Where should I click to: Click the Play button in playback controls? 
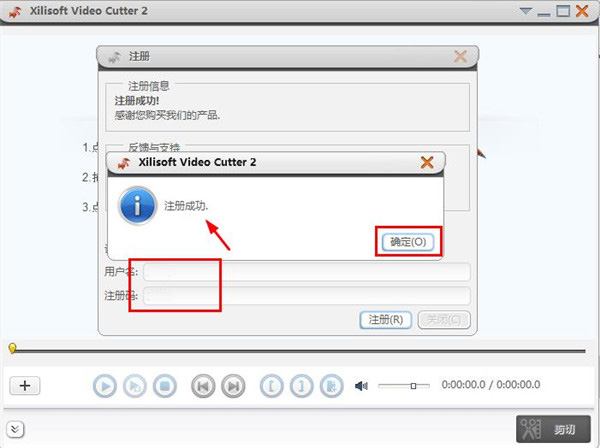pos(104,386)
